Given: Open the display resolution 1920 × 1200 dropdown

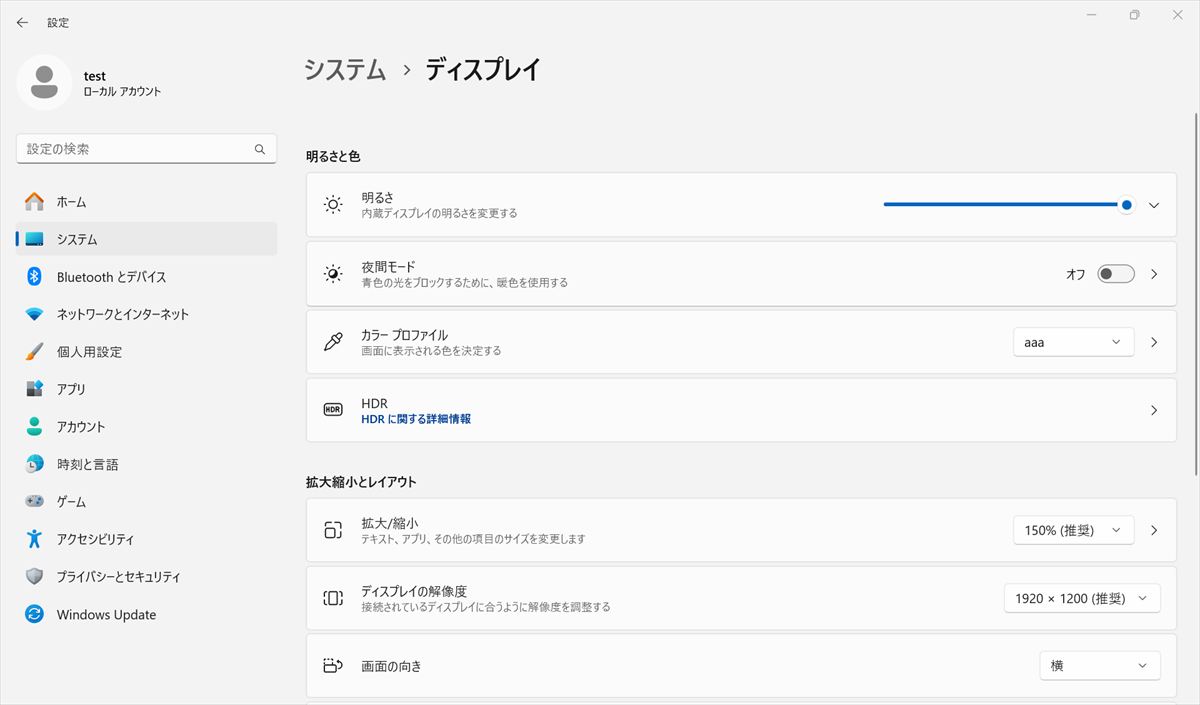Looking at the screenshot, I should [1081, 598].
